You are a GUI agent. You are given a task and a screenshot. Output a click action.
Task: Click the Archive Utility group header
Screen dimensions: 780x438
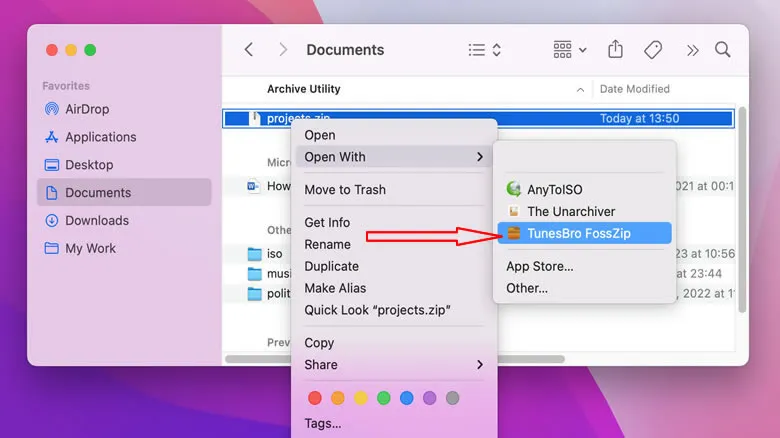(x=303, y=89)
